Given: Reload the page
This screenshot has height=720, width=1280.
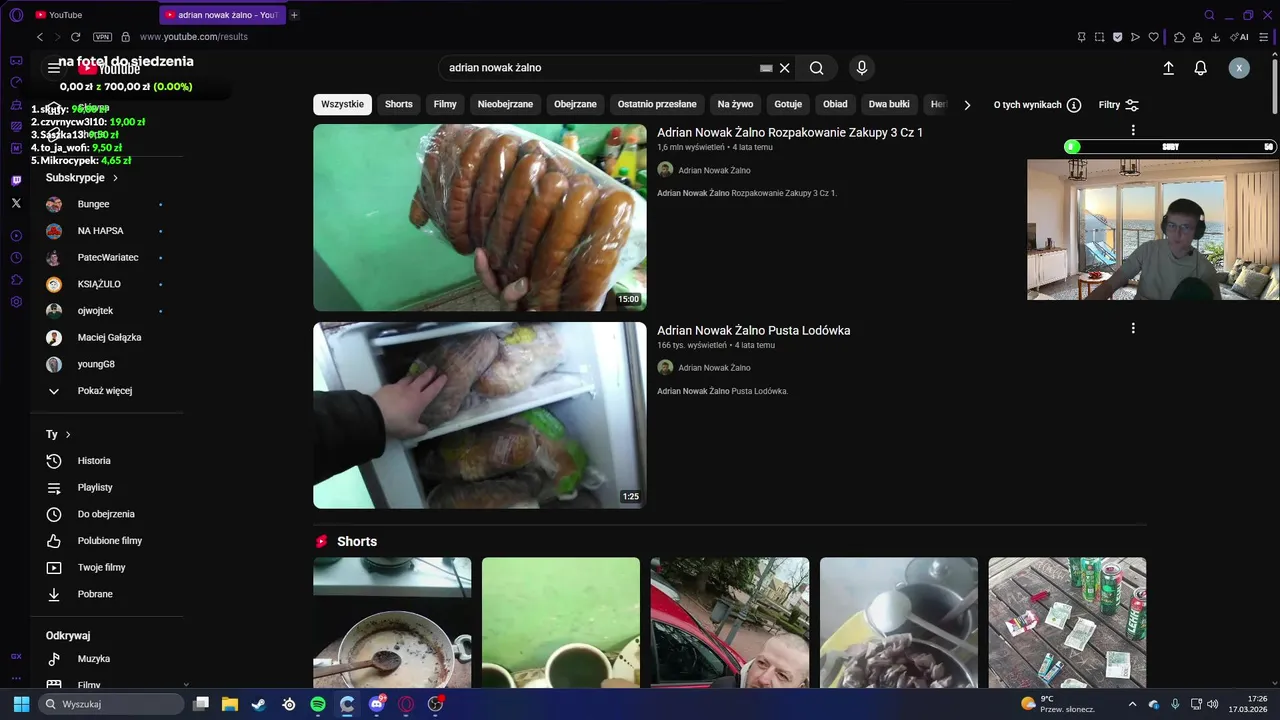Looking at the screenshot, I should pos(75,37).
